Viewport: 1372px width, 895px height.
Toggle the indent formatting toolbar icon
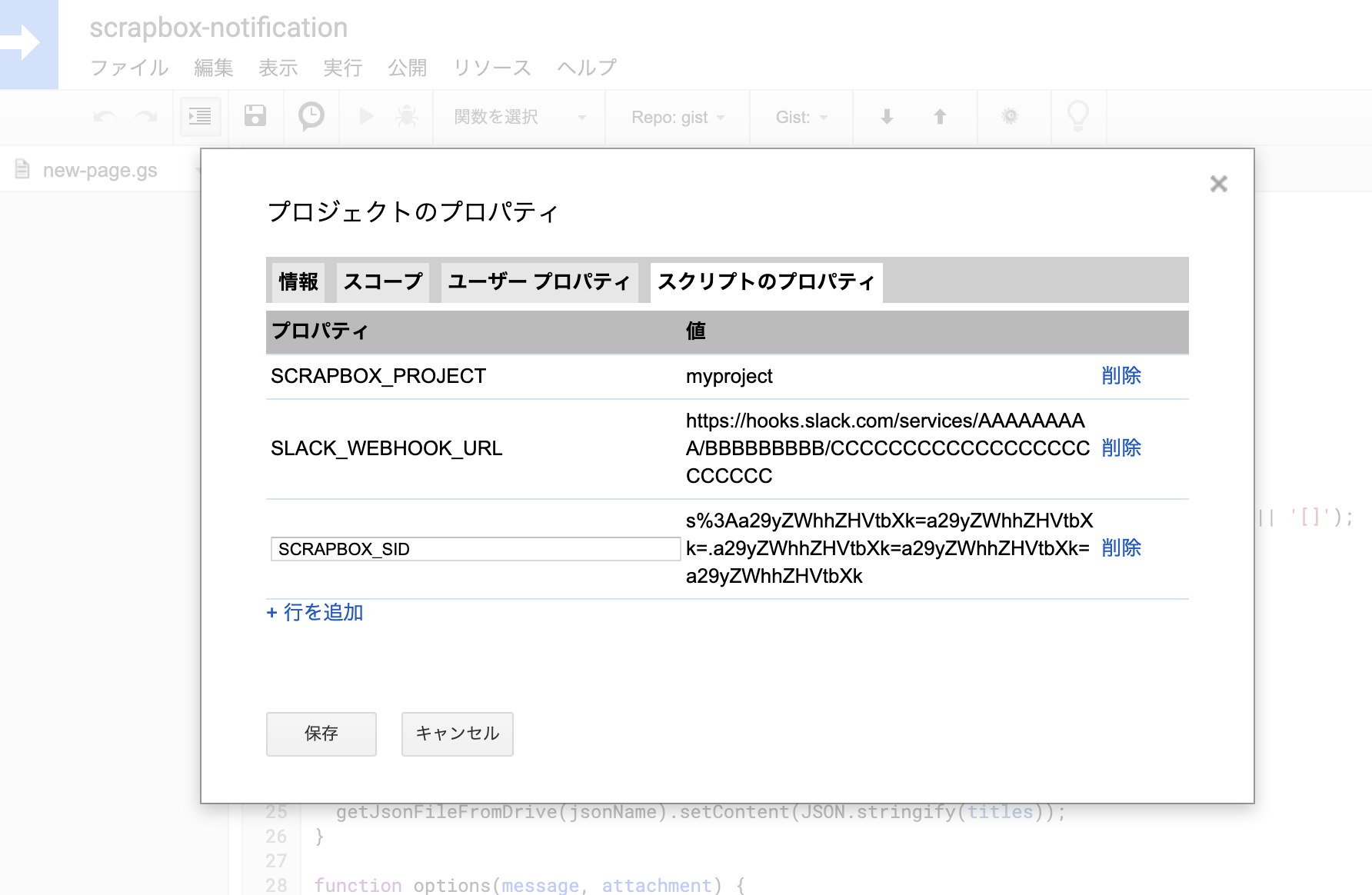pyautogui.click(x=200, y=117)
